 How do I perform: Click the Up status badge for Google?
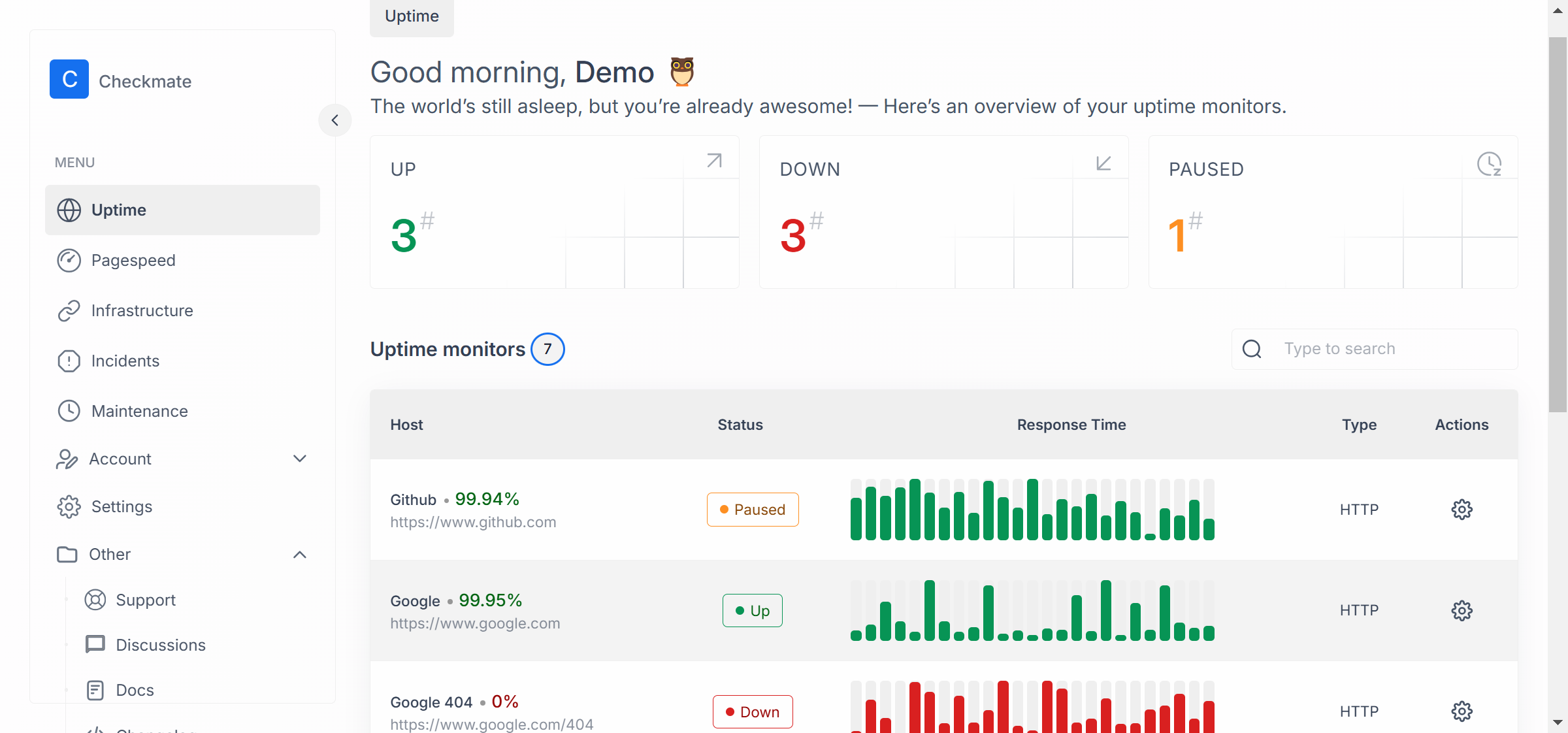(753, 611)
